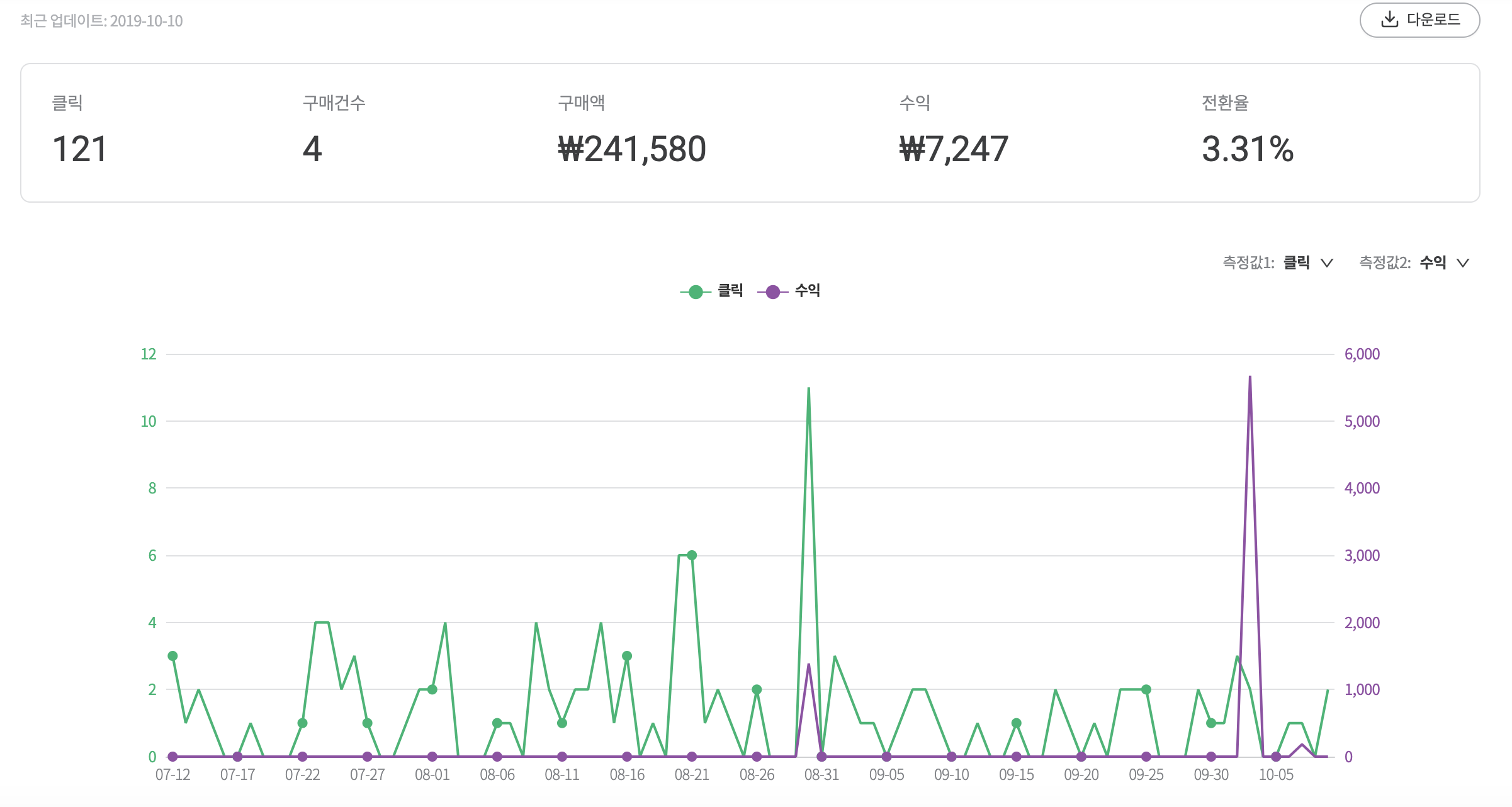The width and height of the screenshot is (1512, 807).
Task: Click the green 6 on the left axis
Action: click(x=152, y=555)
